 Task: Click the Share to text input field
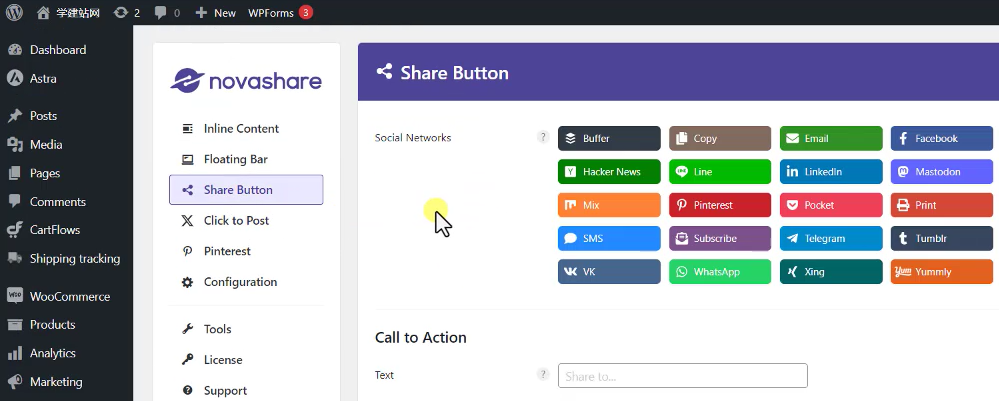point(682,376)
